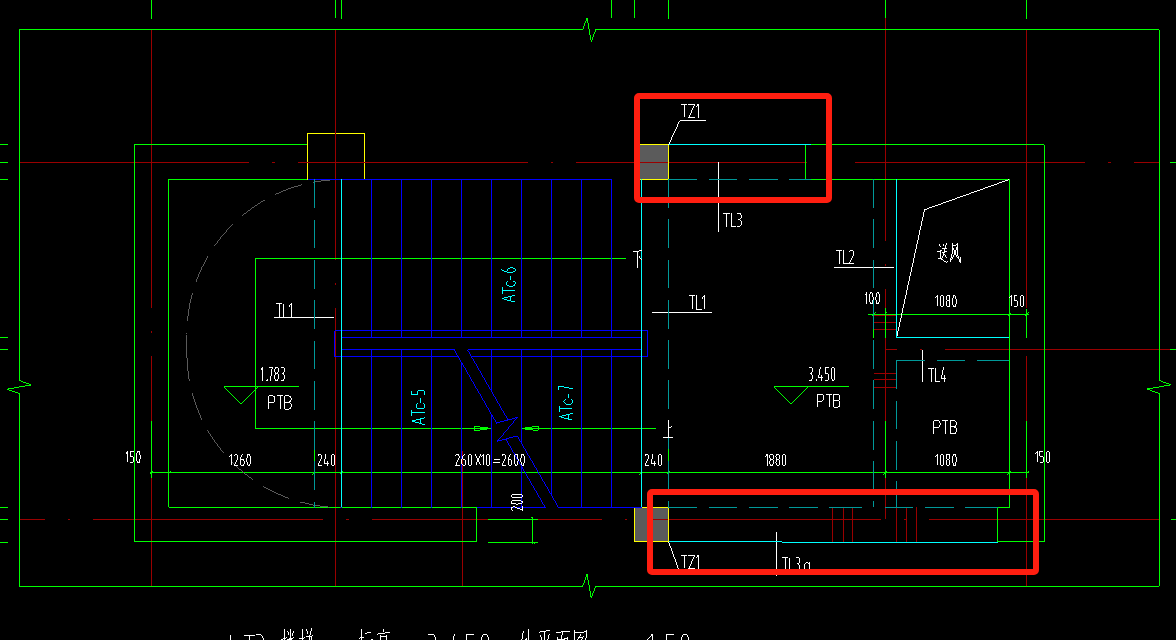Click the 1.783 elevation value

273,374
